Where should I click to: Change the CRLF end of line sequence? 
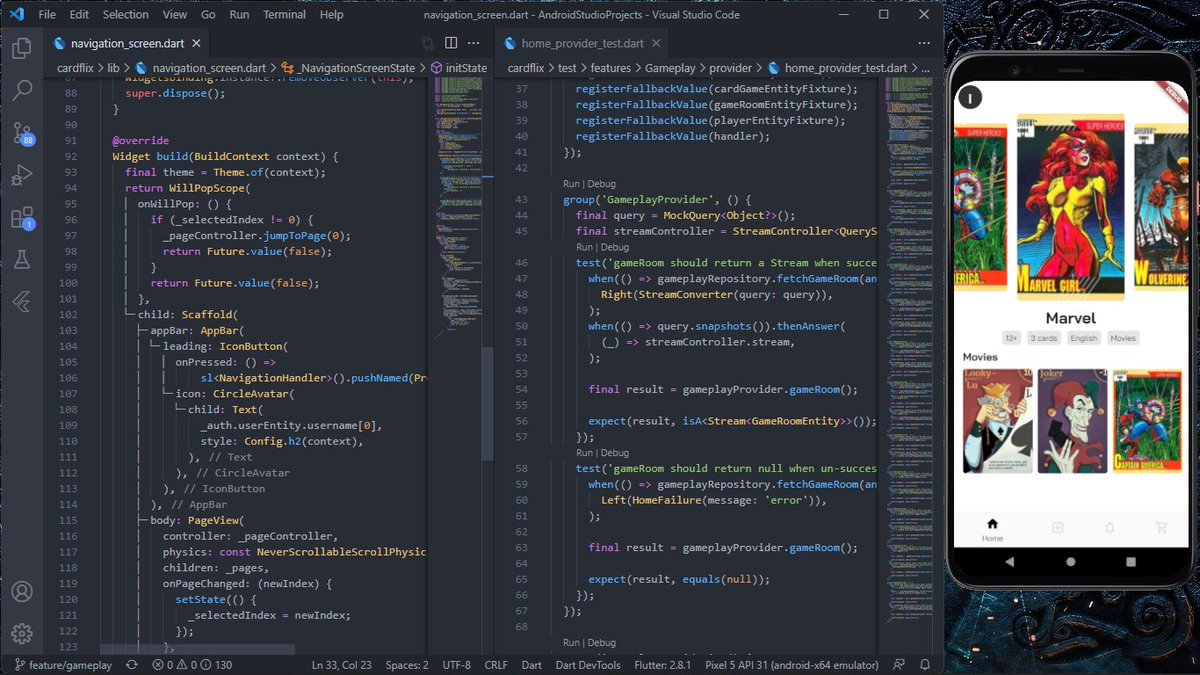pyautogui.click(x=496, y=665)
